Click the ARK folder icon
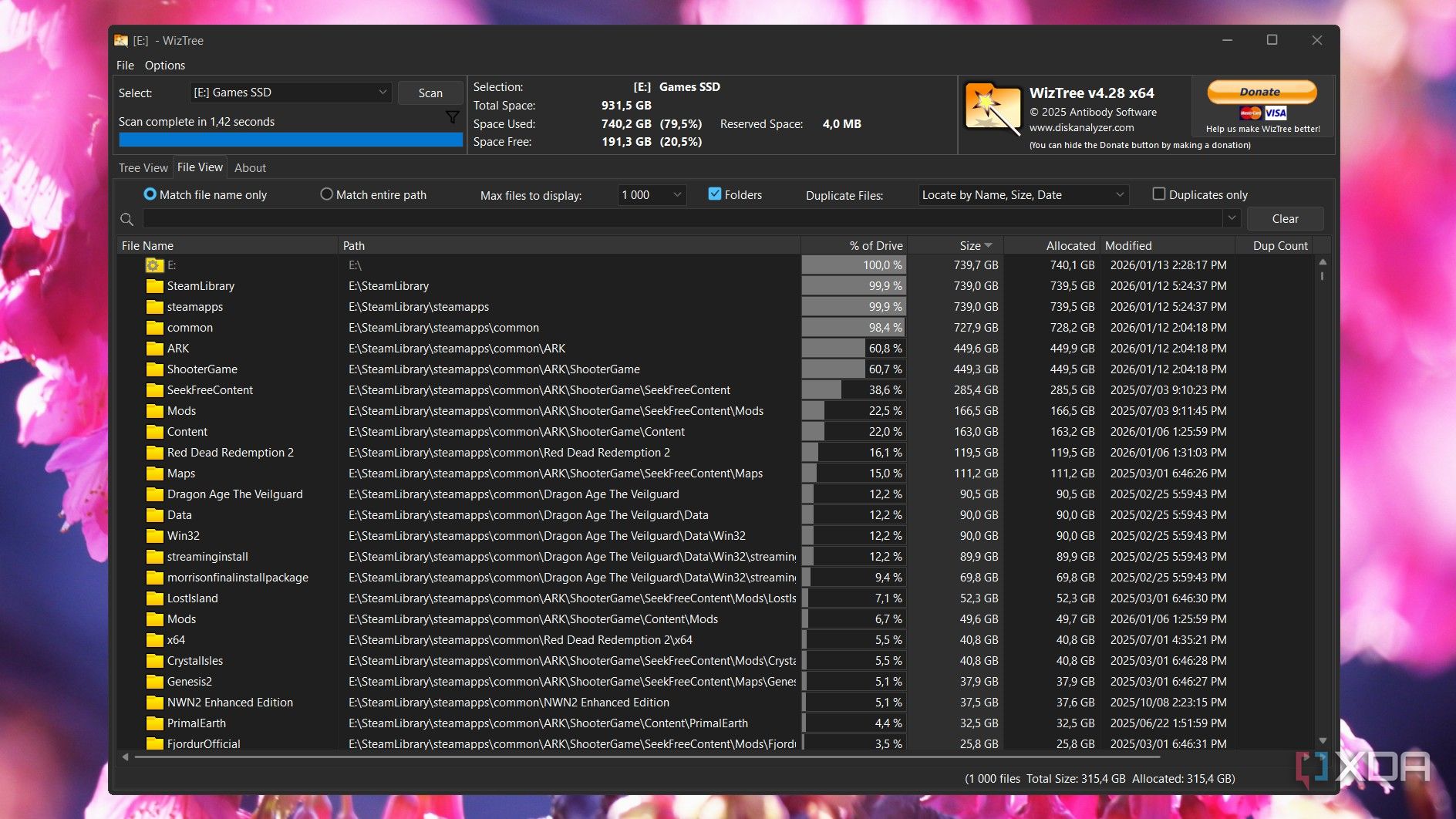 [x=154, y=349]
